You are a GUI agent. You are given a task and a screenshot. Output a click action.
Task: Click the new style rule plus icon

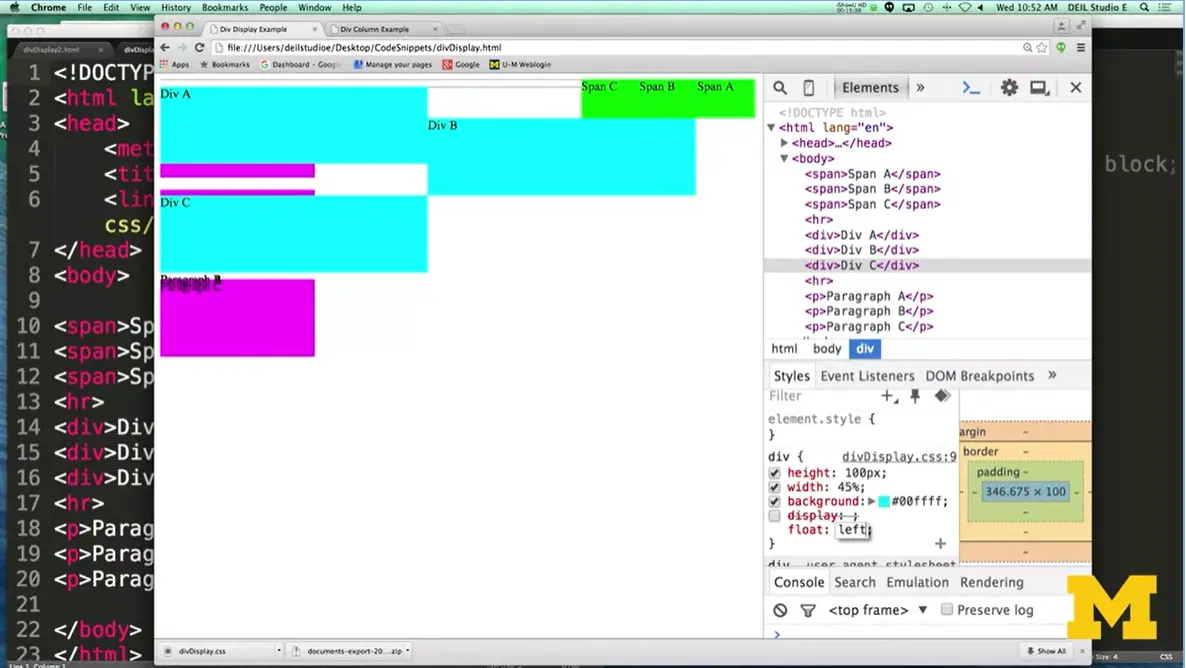coord(887,396)
